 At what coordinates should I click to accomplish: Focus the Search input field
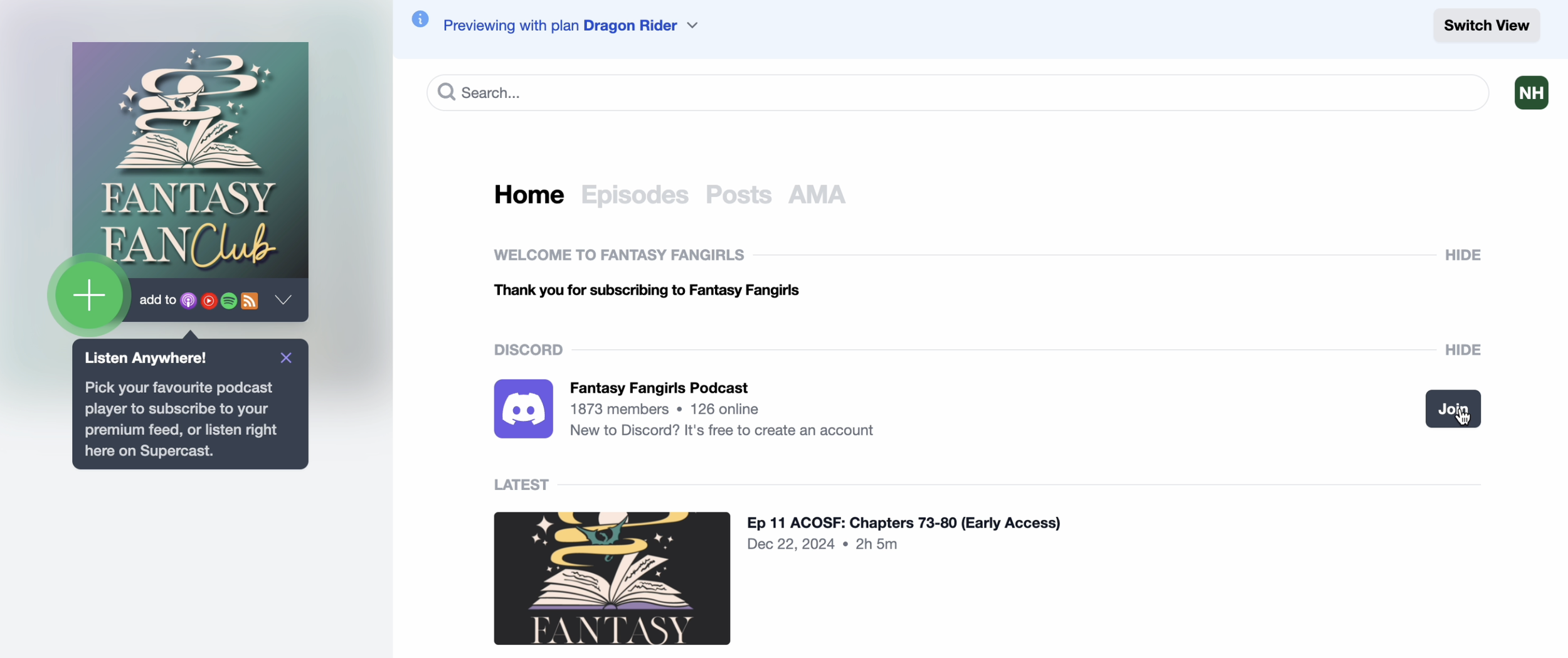[x=958, y=93]
